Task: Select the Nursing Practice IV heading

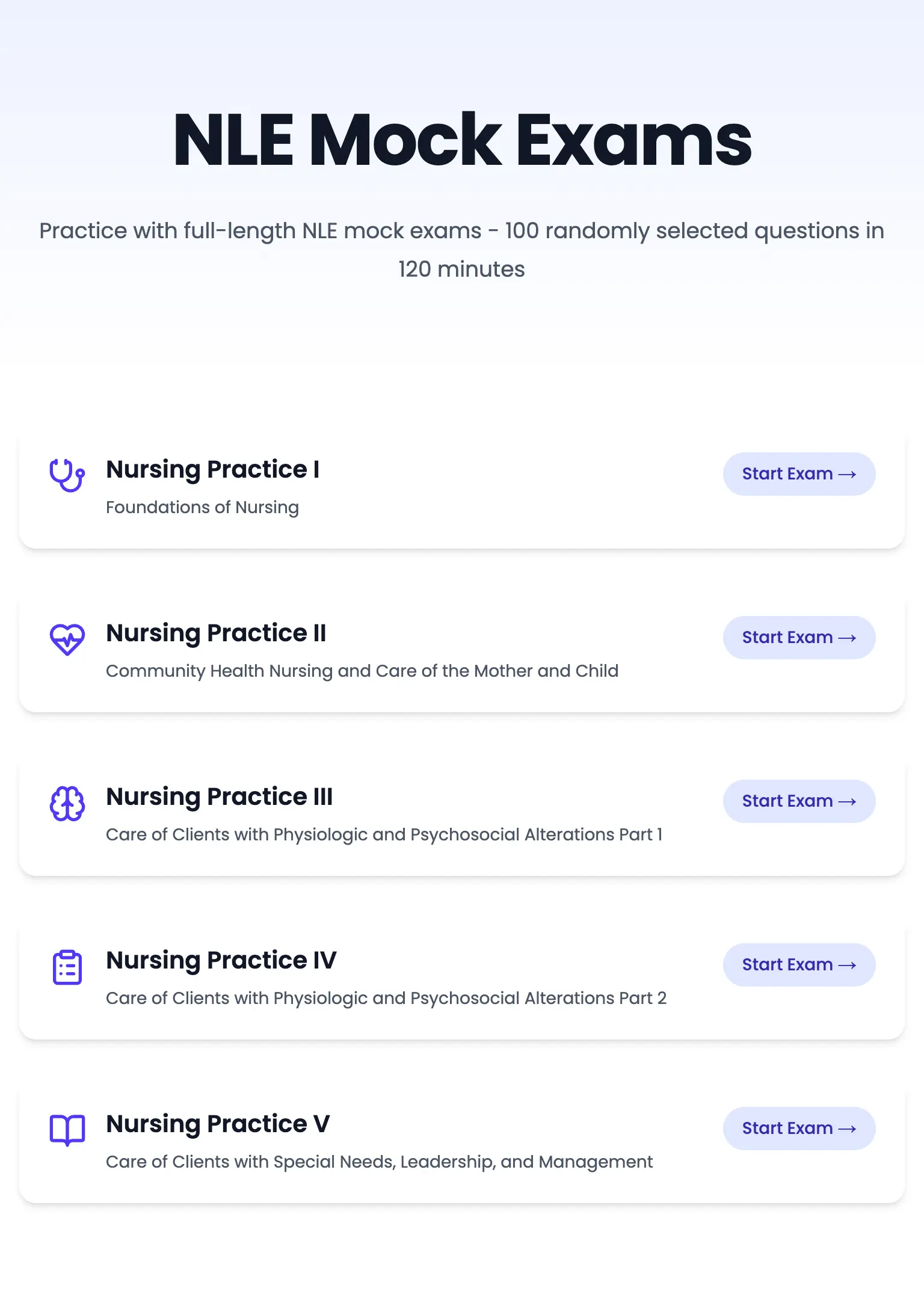Action: (x=221, y=961)
